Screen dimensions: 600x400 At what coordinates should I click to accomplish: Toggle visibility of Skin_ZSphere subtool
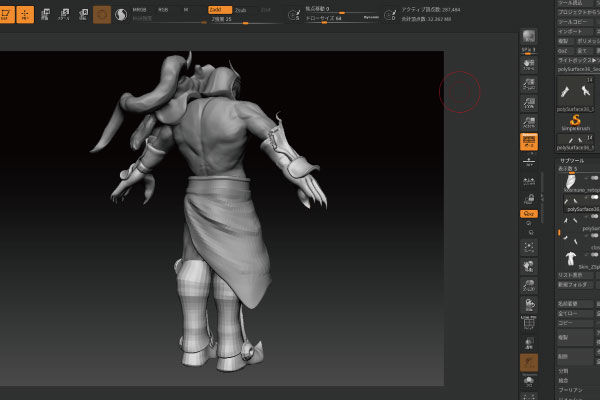tap(594, 255)
